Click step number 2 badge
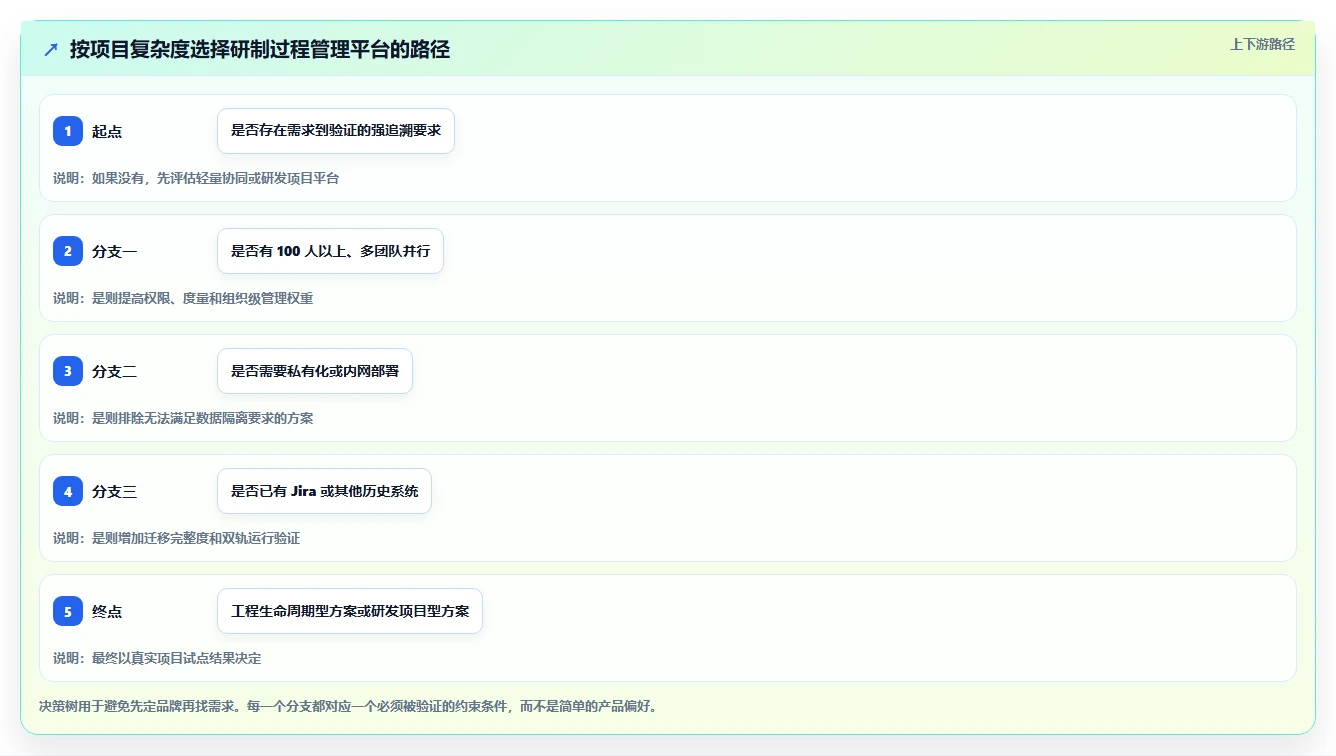The height and width of the screenshot is (756, 1336). coord(68,251)
